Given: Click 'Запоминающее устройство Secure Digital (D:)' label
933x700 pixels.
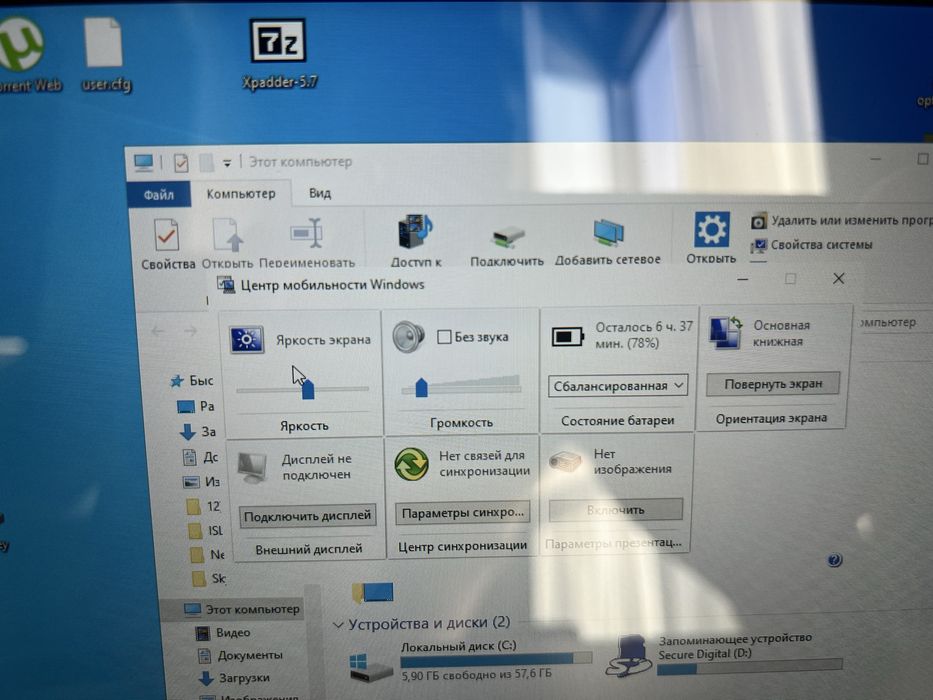Looking at the screenshot, I should [x=735, y=646].
